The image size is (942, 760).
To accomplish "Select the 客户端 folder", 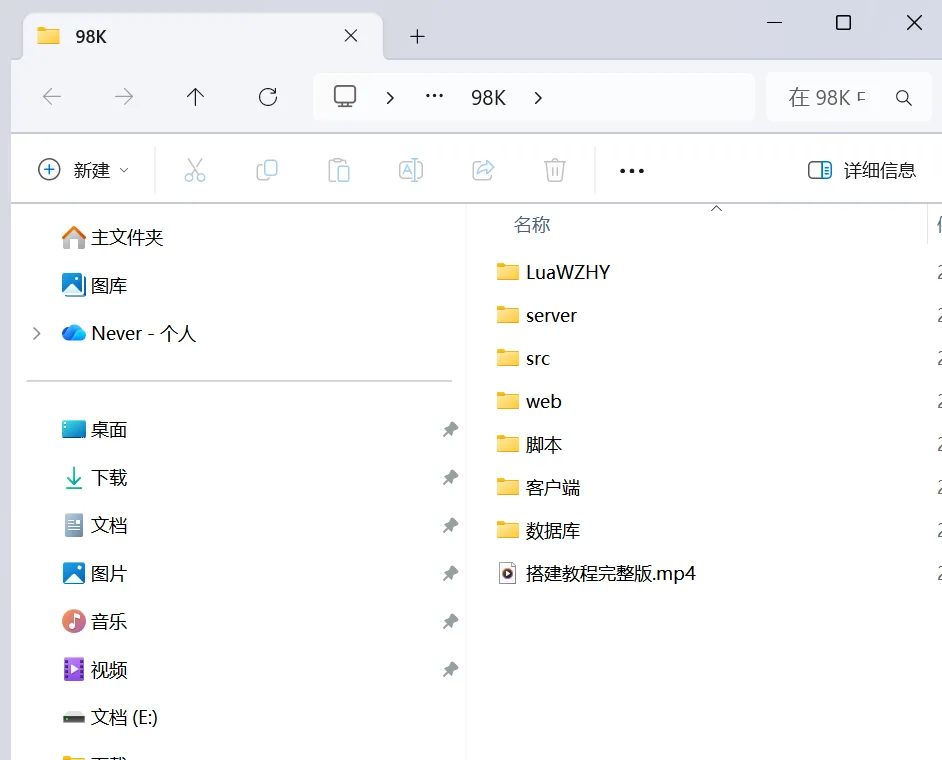I will (x=538, y=487).
